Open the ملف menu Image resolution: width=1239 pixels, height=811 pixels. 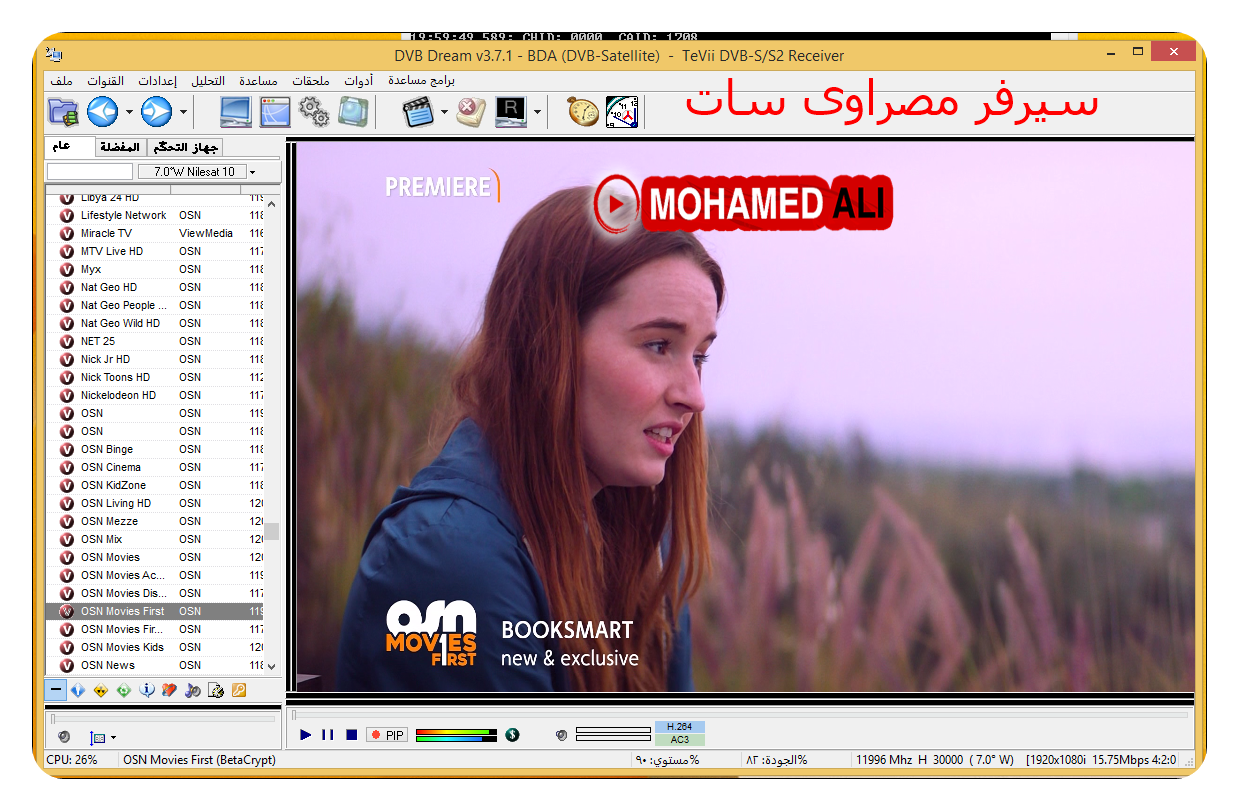(x=61, y=80)
